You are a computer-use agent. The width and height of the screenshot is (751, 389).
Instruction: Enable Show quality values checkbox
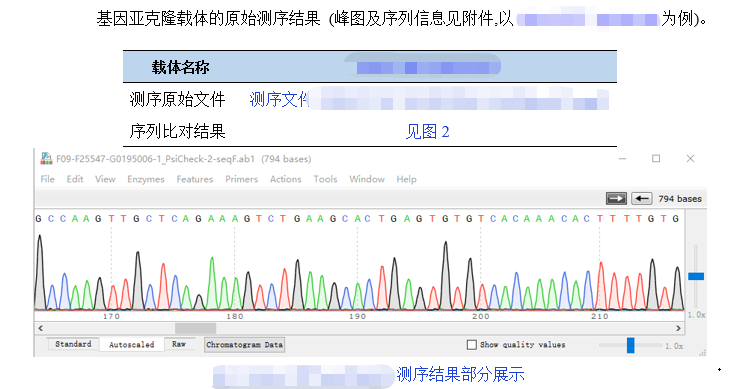[x=472, y=344]
